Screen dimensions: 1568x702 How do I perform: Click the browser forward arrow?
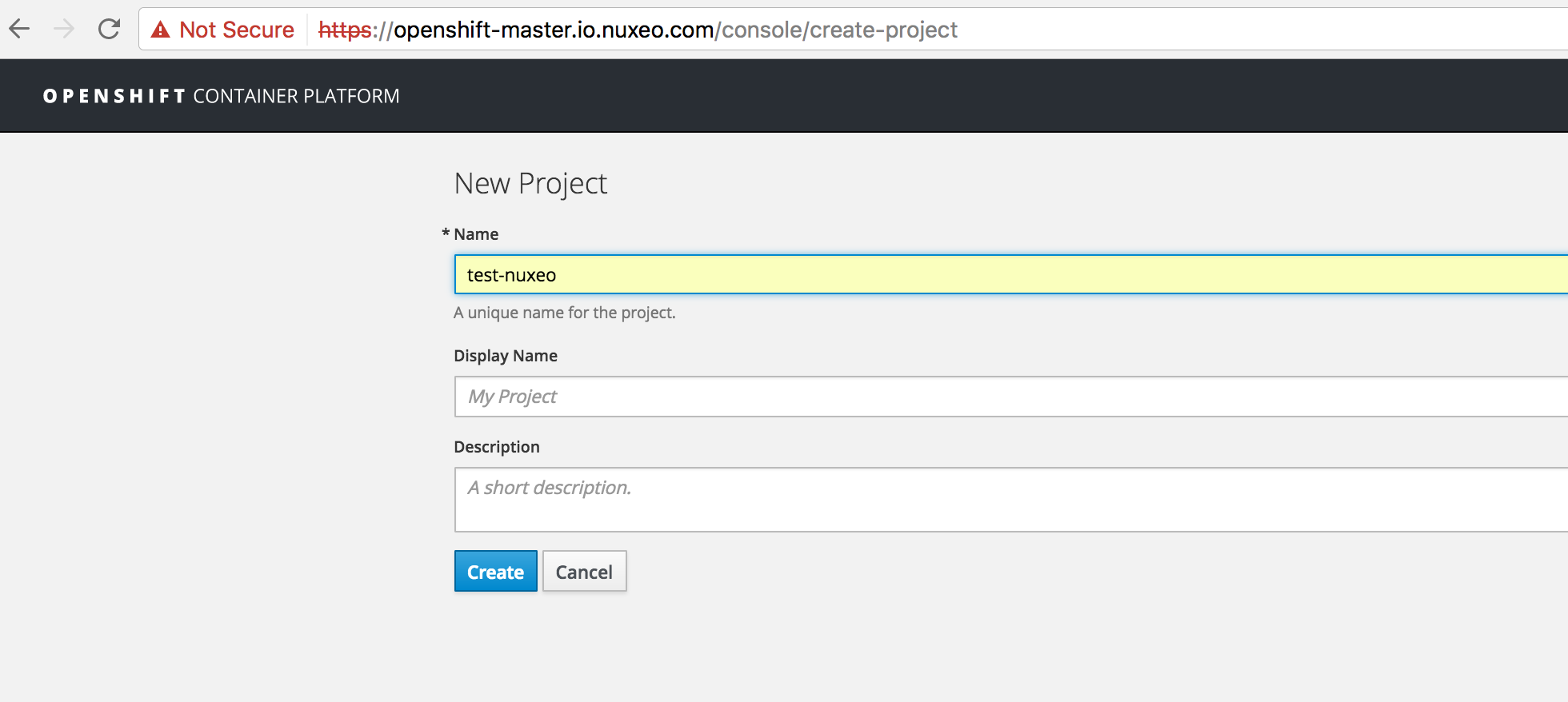coord(64,30)
